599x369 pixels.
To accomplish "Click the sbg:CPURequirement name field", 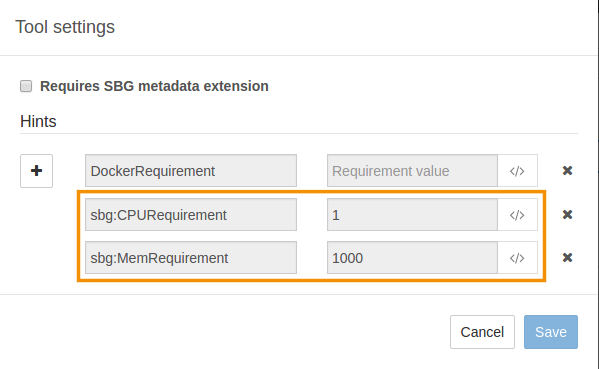I will [x=191, y=215].
